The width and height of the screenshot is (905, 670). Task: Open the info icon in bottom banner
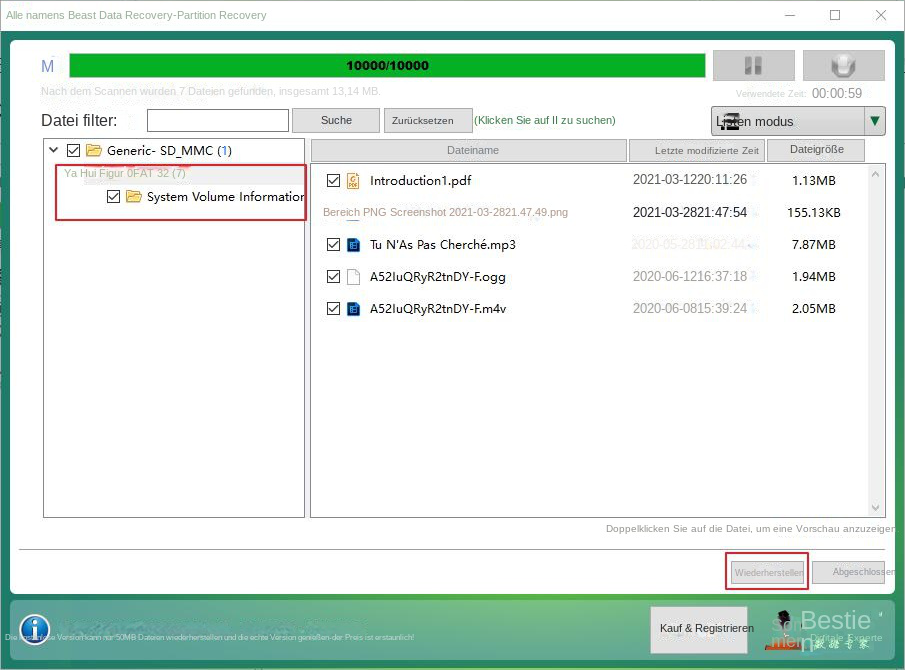click(35, 629)
